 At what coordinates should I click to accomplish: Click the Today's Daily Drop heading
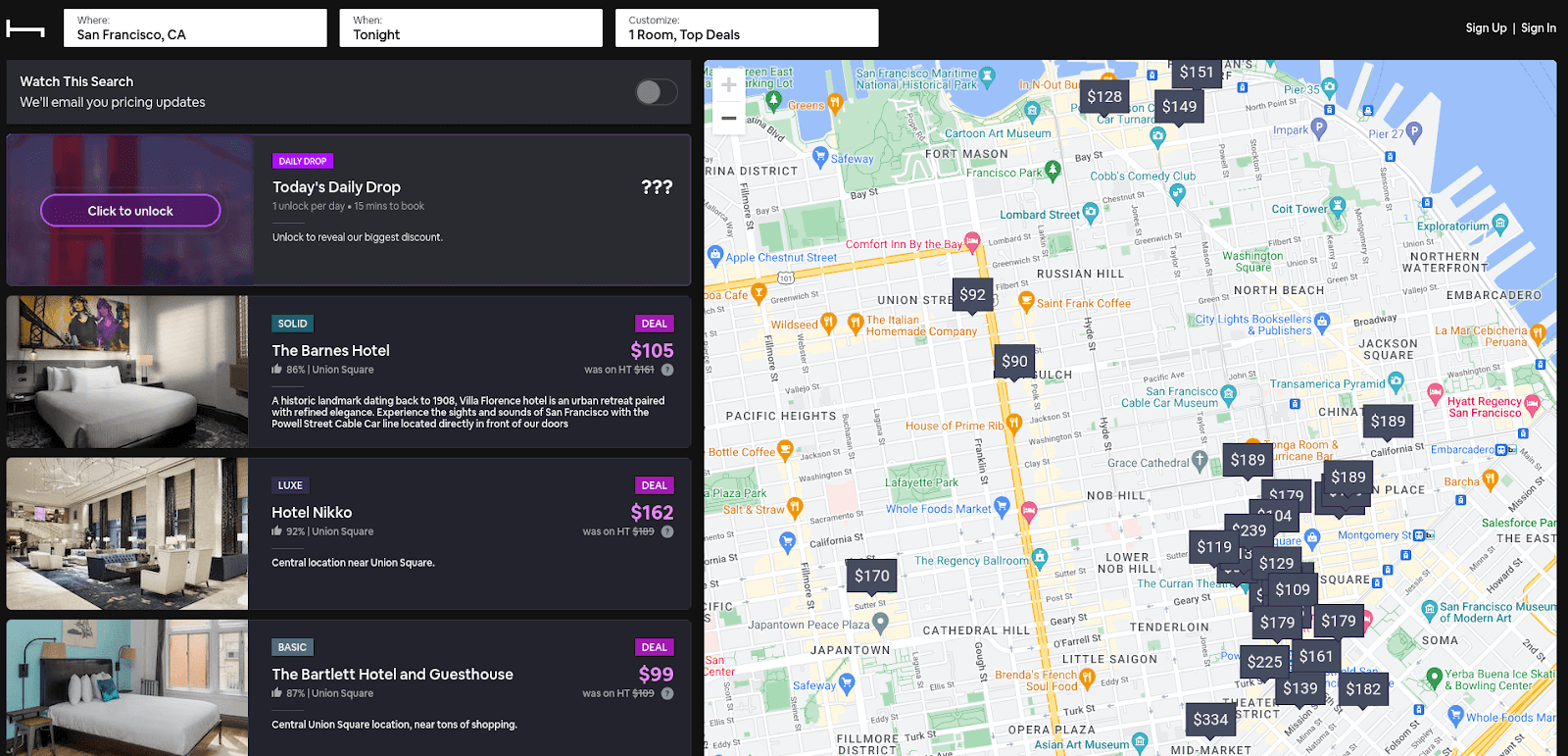point(336,186)
